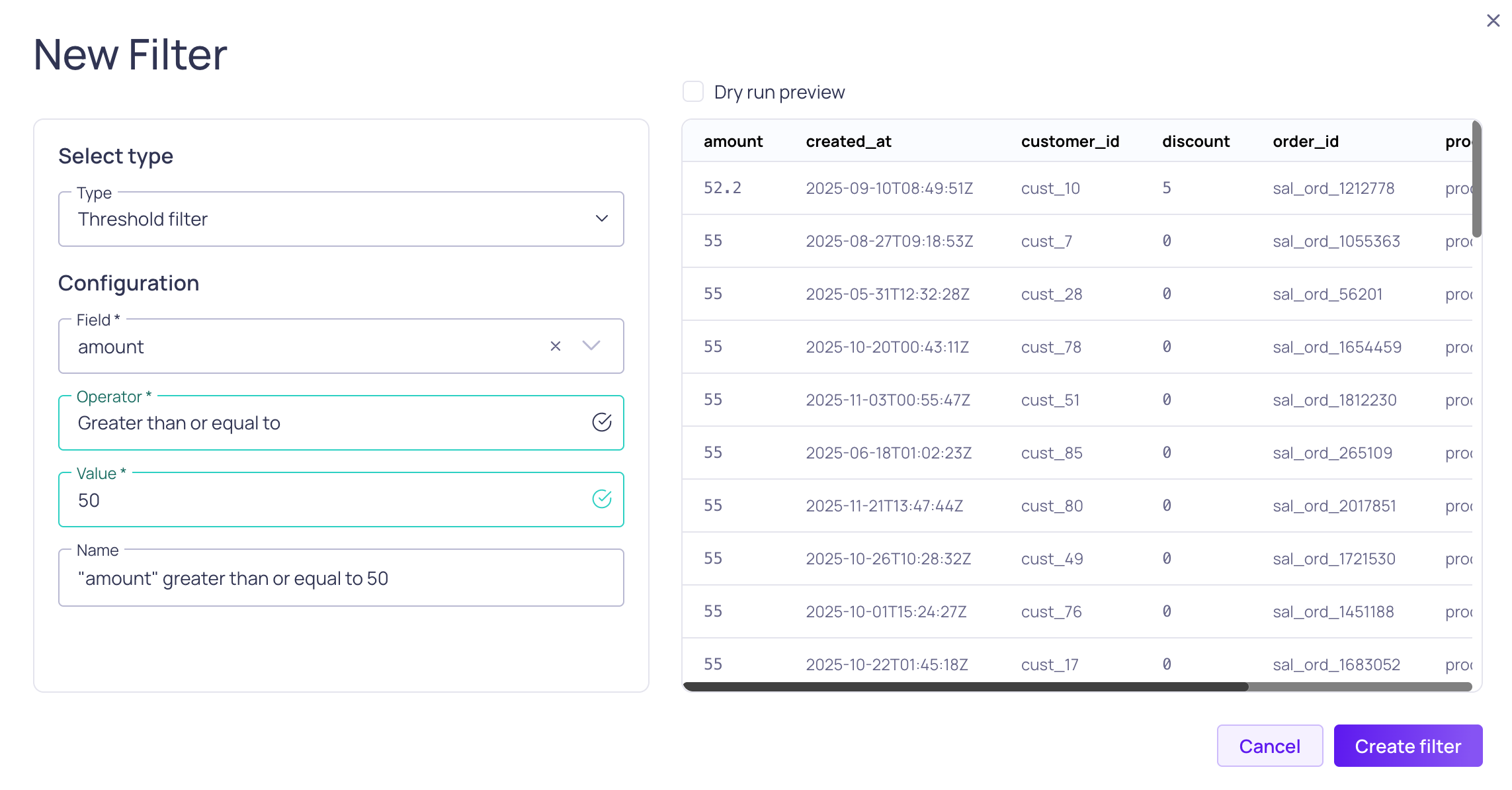Expand the Field dropdown chevron

click(591, 346)
